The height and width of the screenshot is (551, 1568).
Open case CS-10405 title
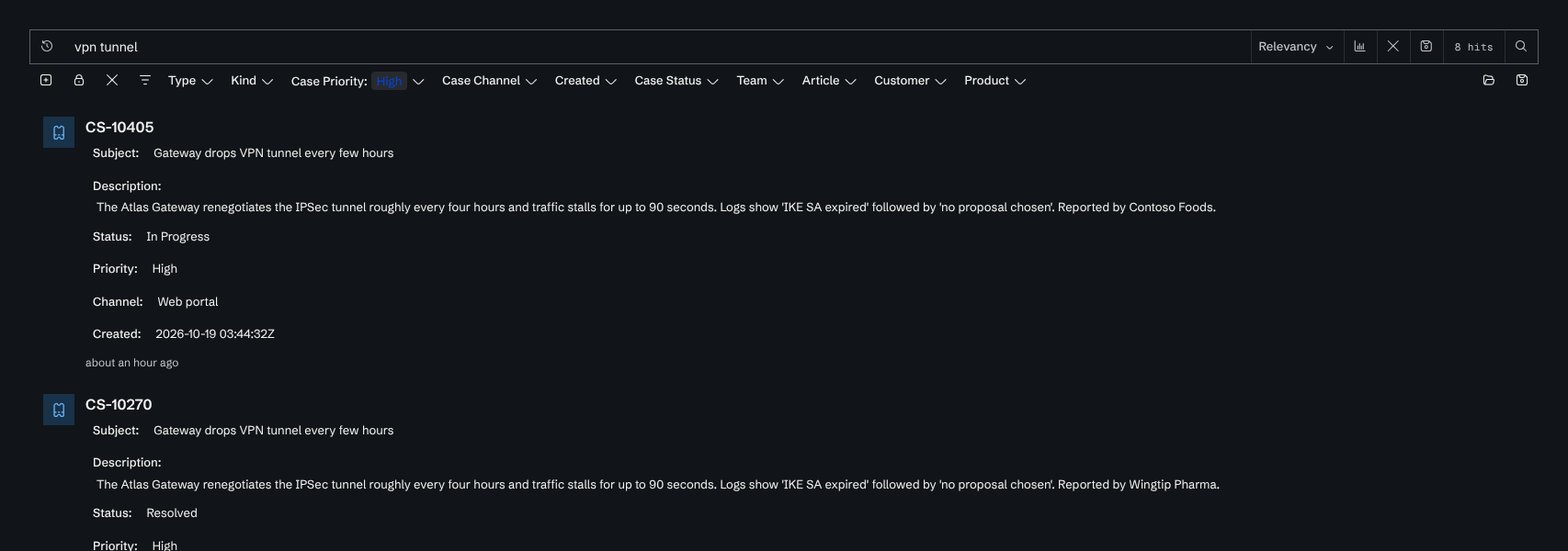(x=119, y=128)
